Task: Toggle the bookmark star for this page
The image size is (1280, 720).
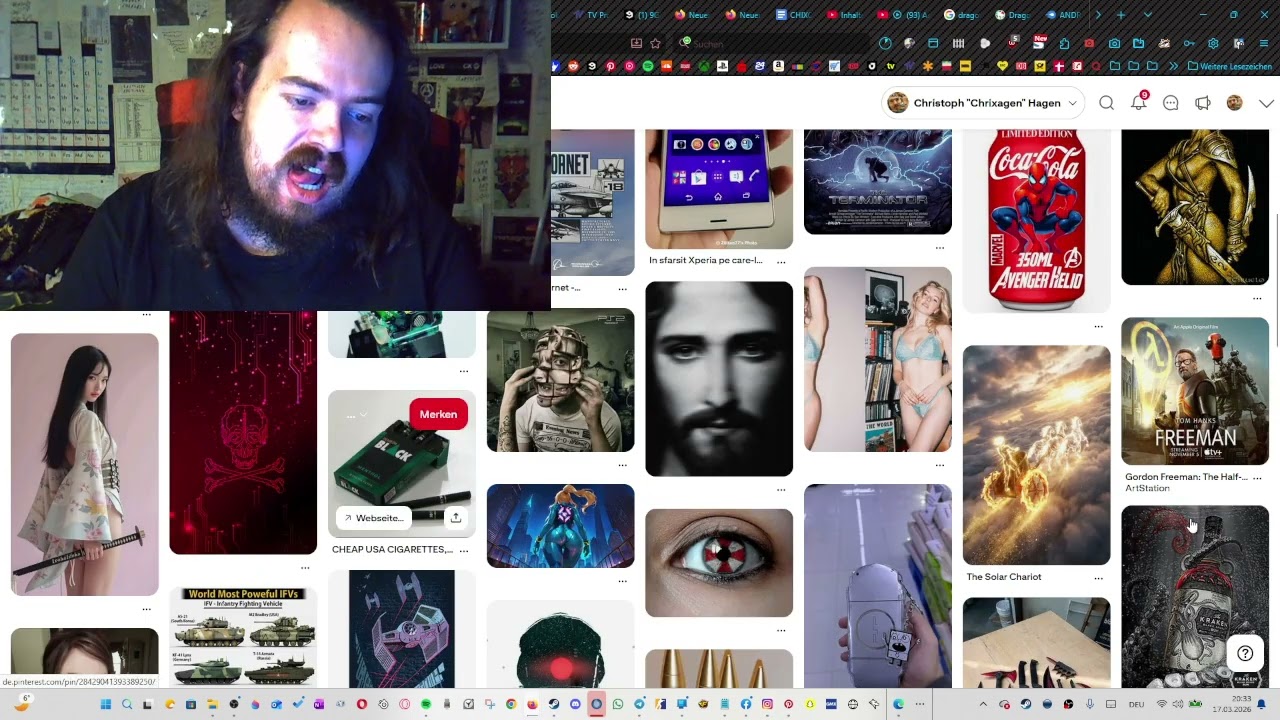Action: (x=655, y=43)
